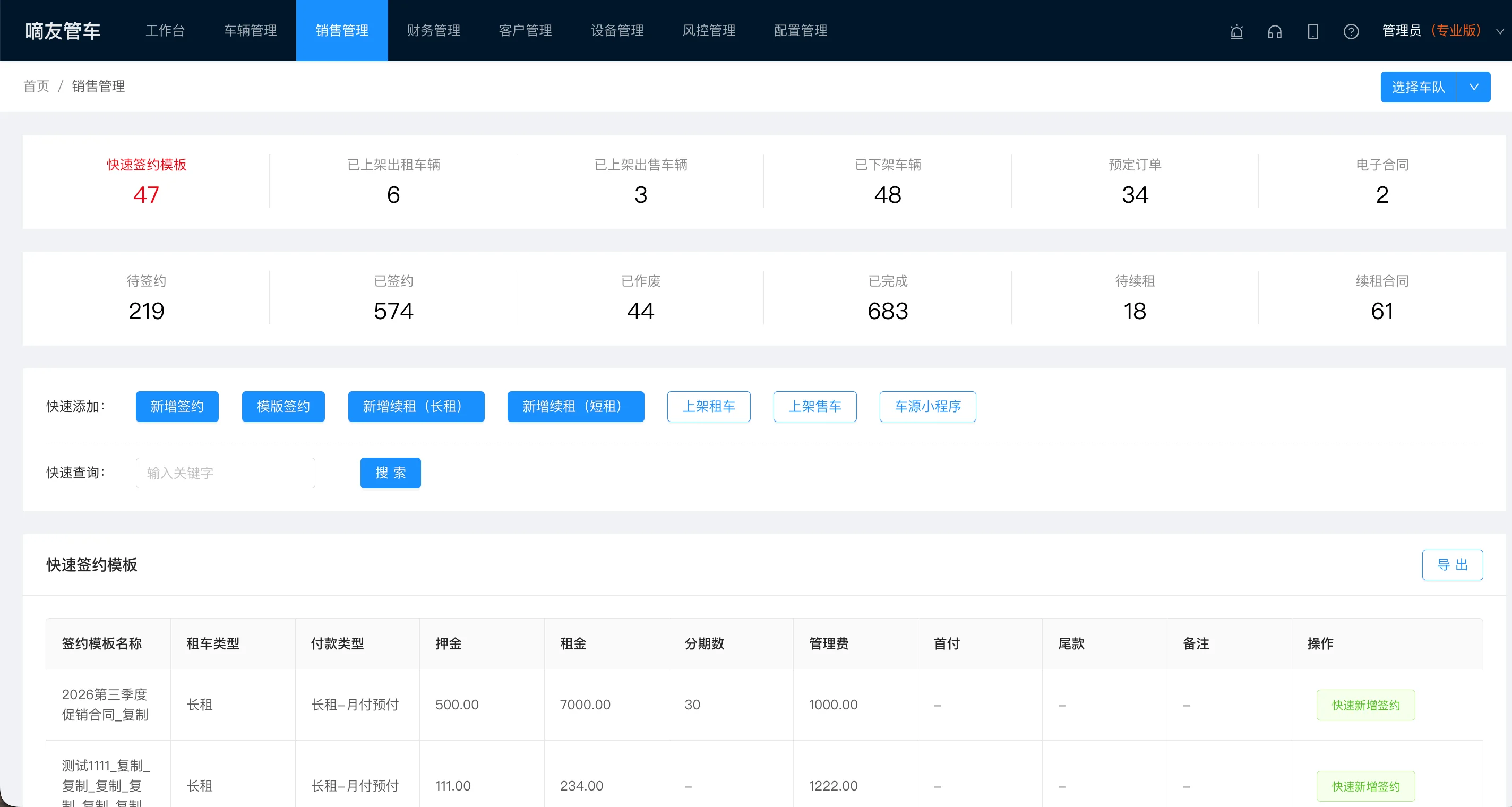Click 新增续租（长租） button

pyautogui.click(x=416, y=407)
